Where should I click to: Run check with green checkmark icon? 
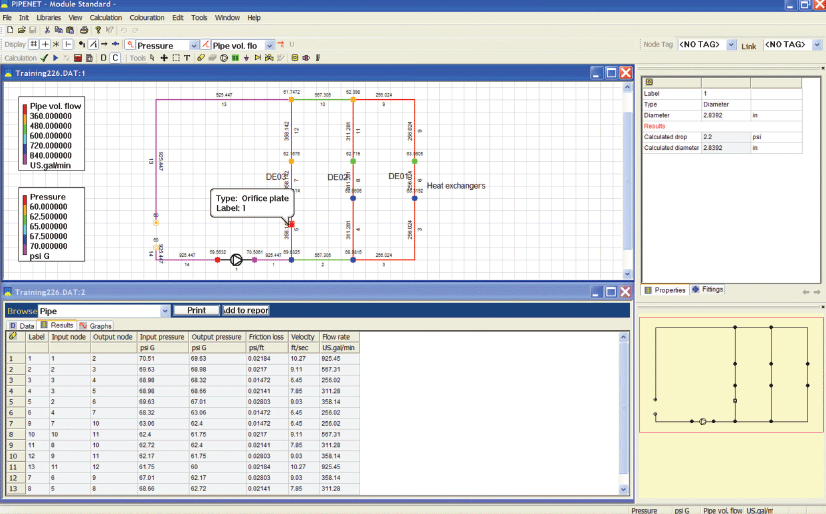(x=44, y=58)
